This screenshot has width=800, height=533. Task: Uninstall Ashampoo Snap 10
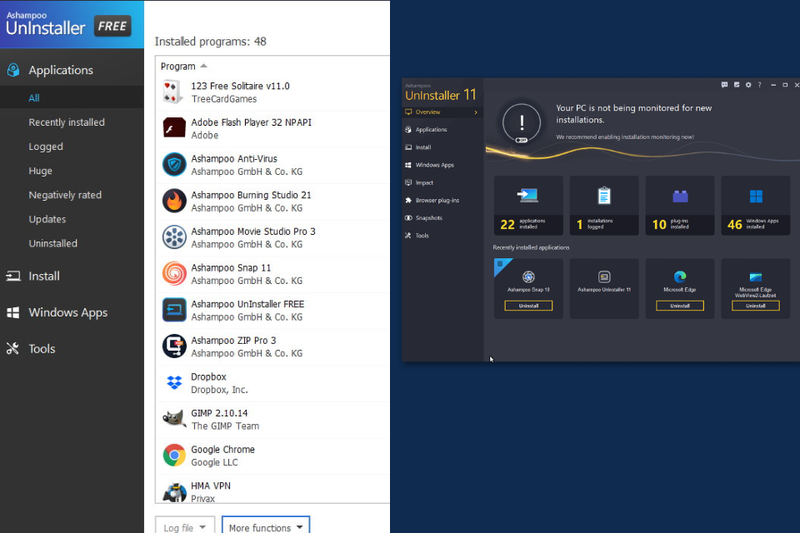529,306
